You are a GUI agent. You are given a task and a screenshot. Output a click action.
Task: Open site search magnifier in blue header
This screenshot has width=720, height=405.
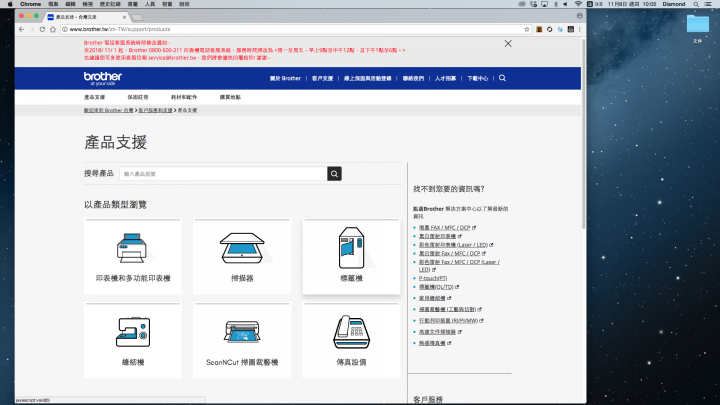click(x=502, y=78)
